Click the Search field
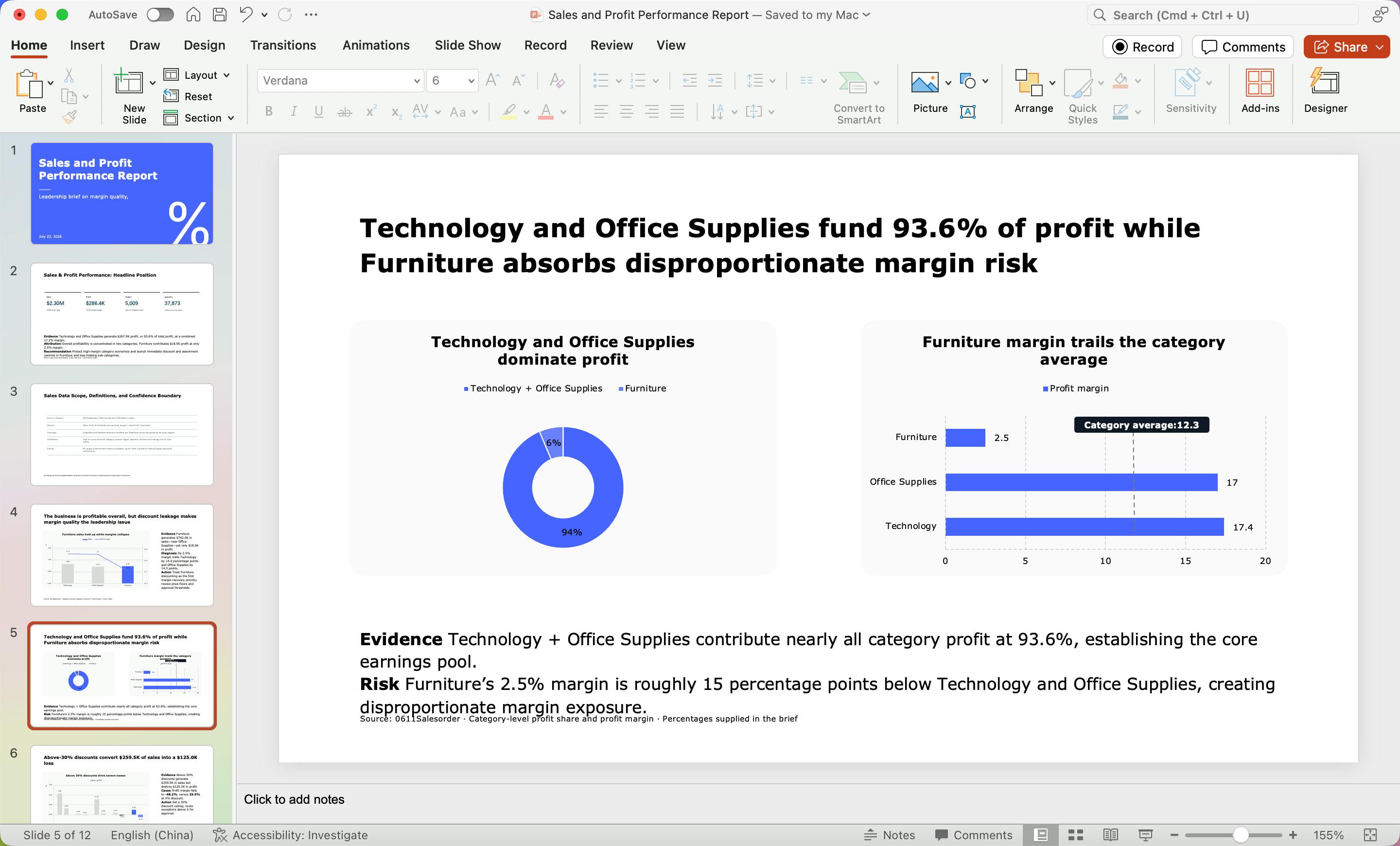1400x846 pixels. (1223, 15)
